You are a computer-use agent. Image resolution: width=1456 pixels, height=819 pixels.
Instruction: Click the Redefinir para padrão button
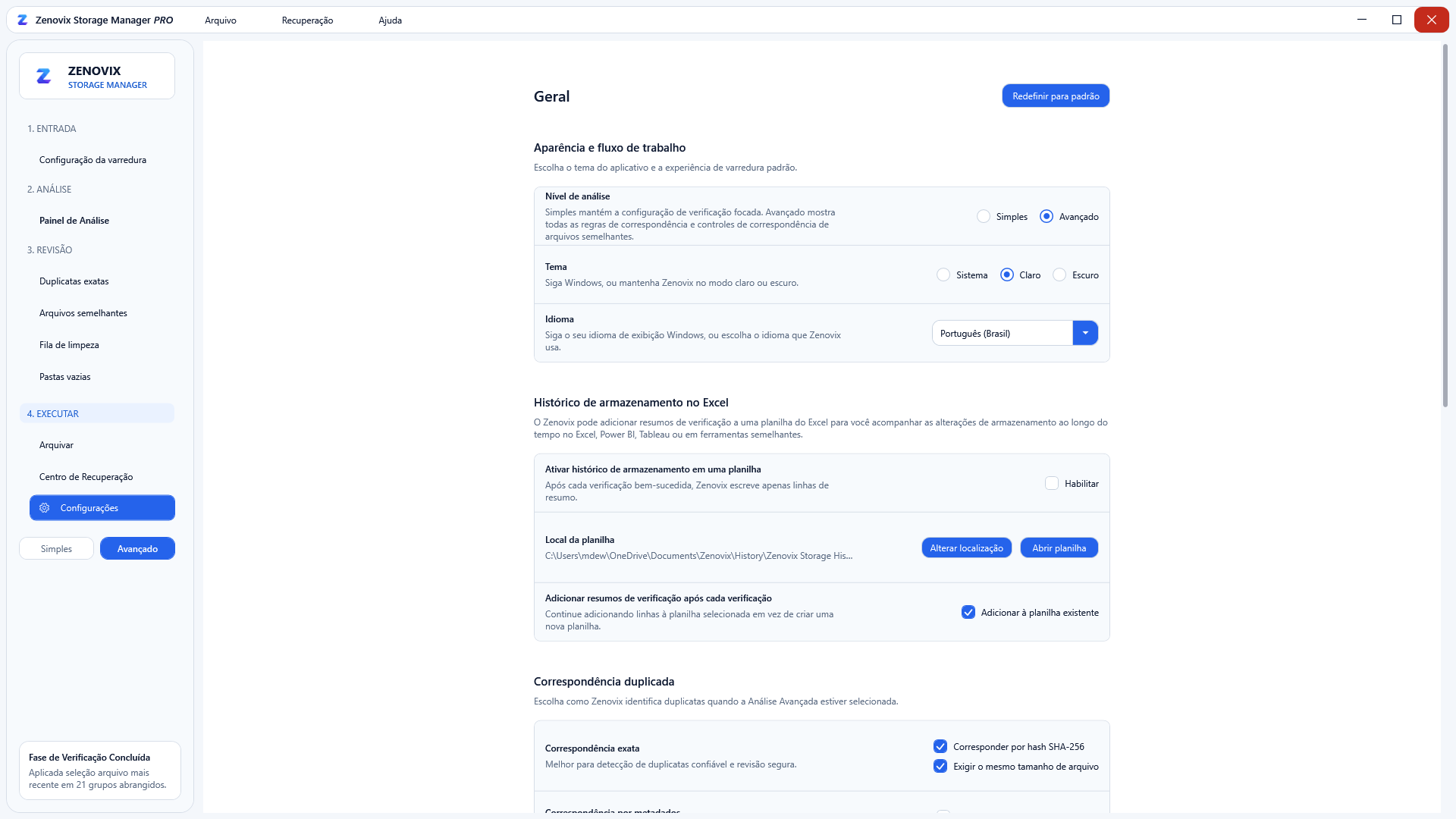click(x=1056, y=96)
